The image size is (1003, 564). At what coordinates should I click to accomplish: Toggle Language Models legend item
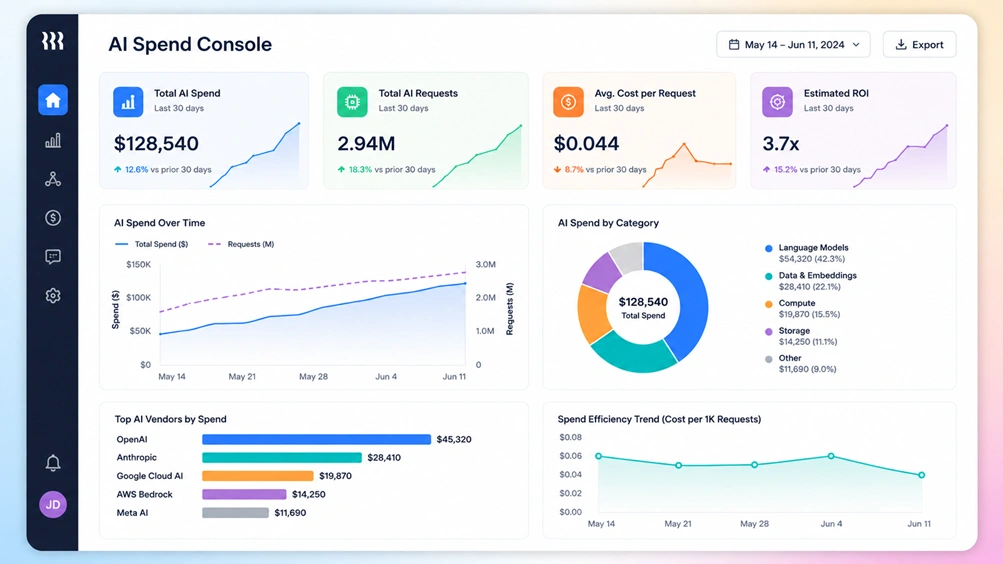(x=807, y=253)
